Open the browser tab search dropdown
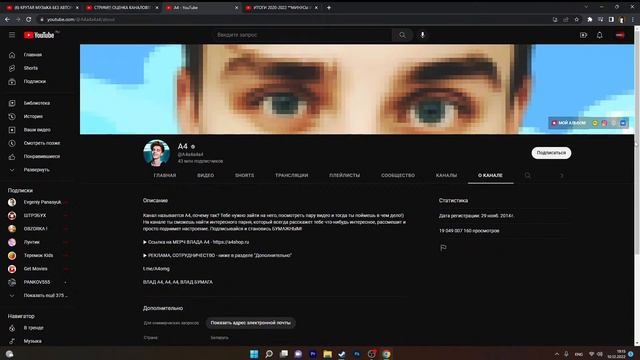This screenshot has height=360, width=640. point(586,7)
